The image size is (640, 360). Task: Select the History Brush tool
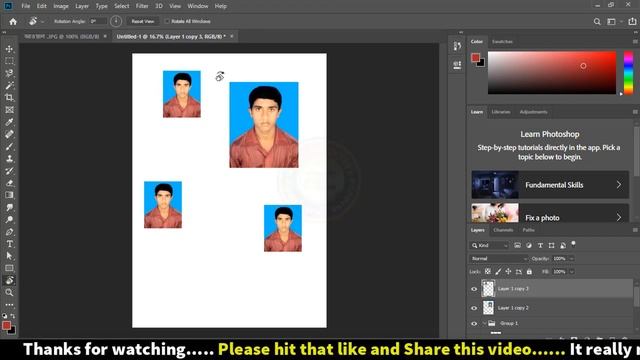pos(9,171)
